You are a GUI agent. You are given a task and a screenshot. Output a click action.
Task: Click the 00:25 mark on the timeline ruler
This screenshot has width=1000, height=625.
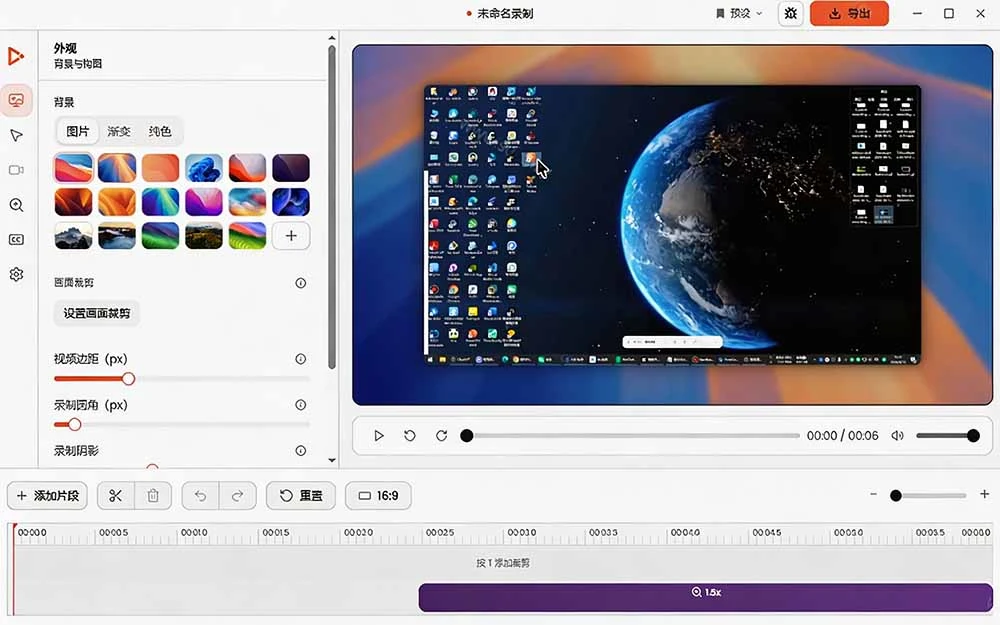point(440,533)
